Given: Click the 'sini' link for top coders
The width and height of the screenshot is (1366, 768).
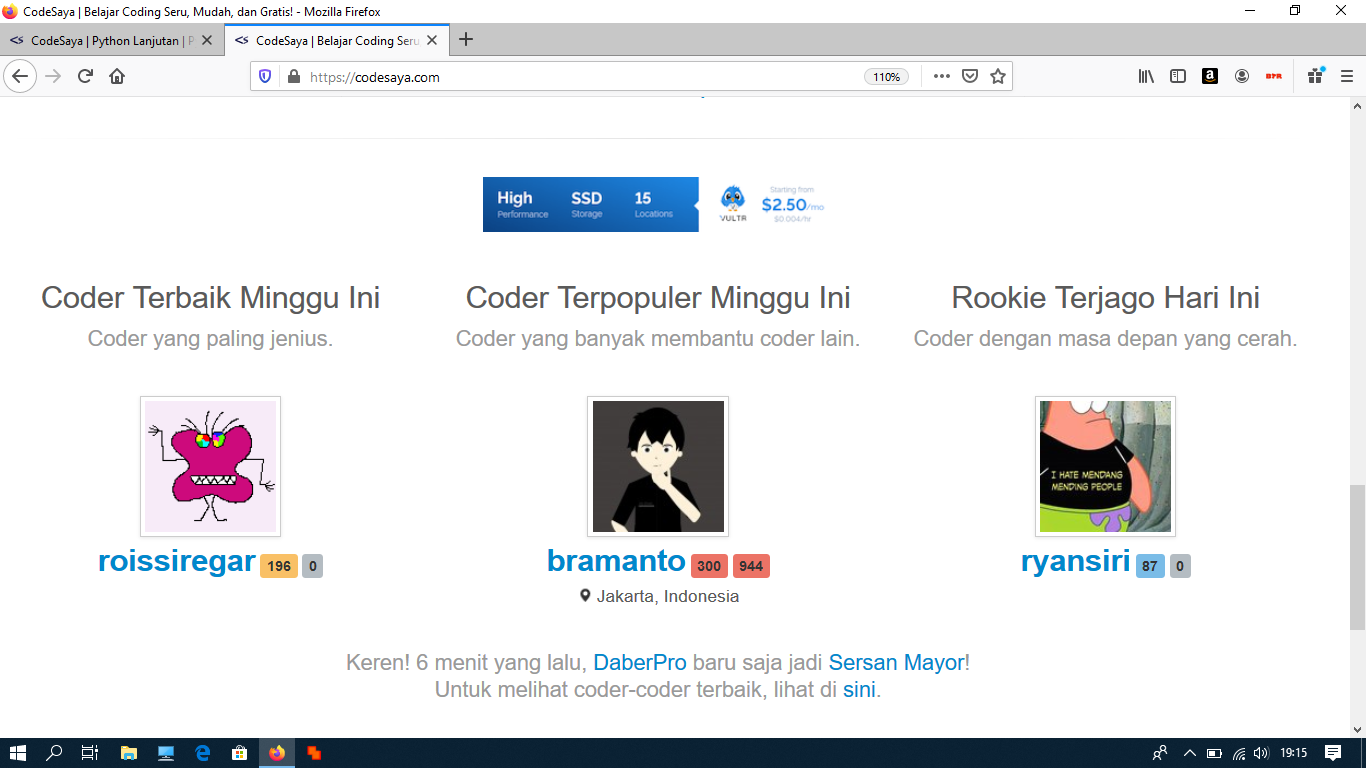Looking at the screenshot, I should coord(859,690).
